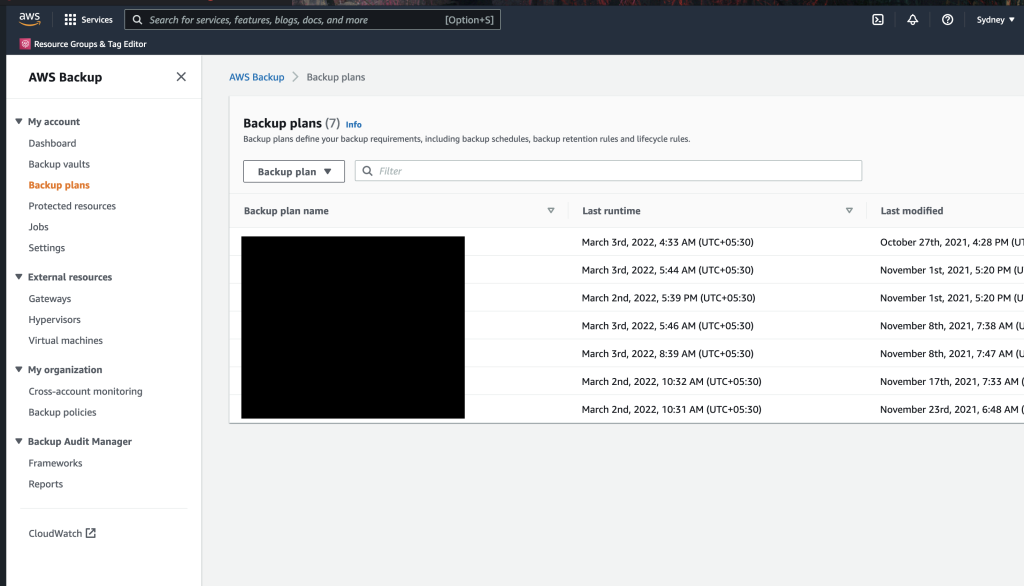Screen dimensions: 1024x586
Task: Click the Info link beside Backup plans
Action: (x=353, y=124)
